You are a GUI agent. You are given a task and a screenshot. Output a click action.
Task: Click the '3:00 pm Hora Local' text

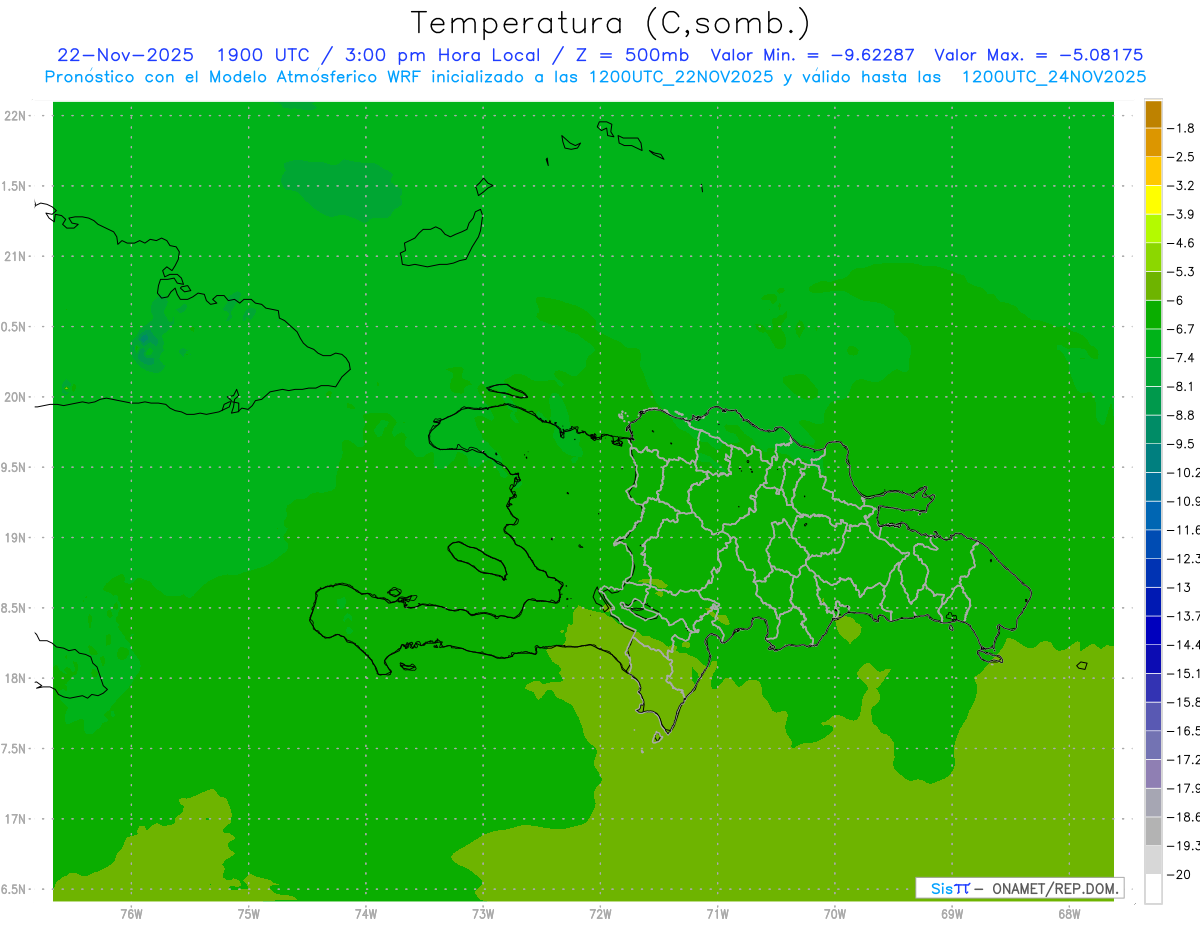tap(442, 55)
